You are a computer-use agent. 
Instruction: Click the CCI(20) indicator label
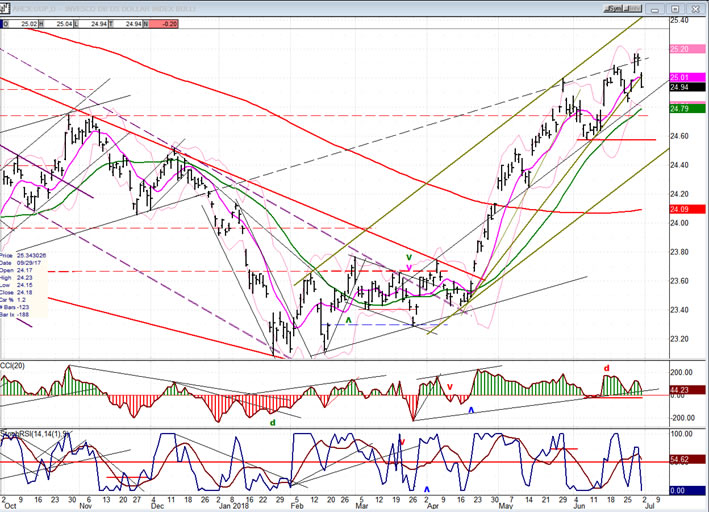tap(12, 365)
